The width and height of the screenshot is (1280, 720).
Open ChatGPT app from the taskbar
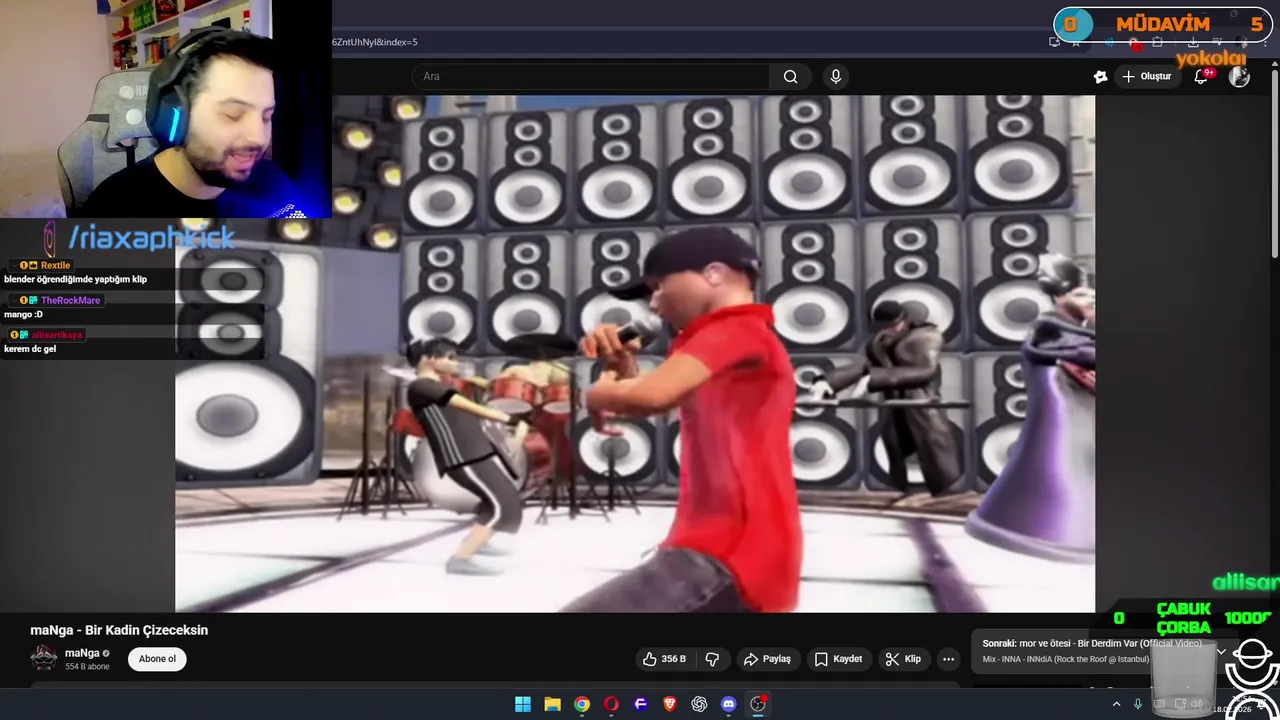point(699,704)
